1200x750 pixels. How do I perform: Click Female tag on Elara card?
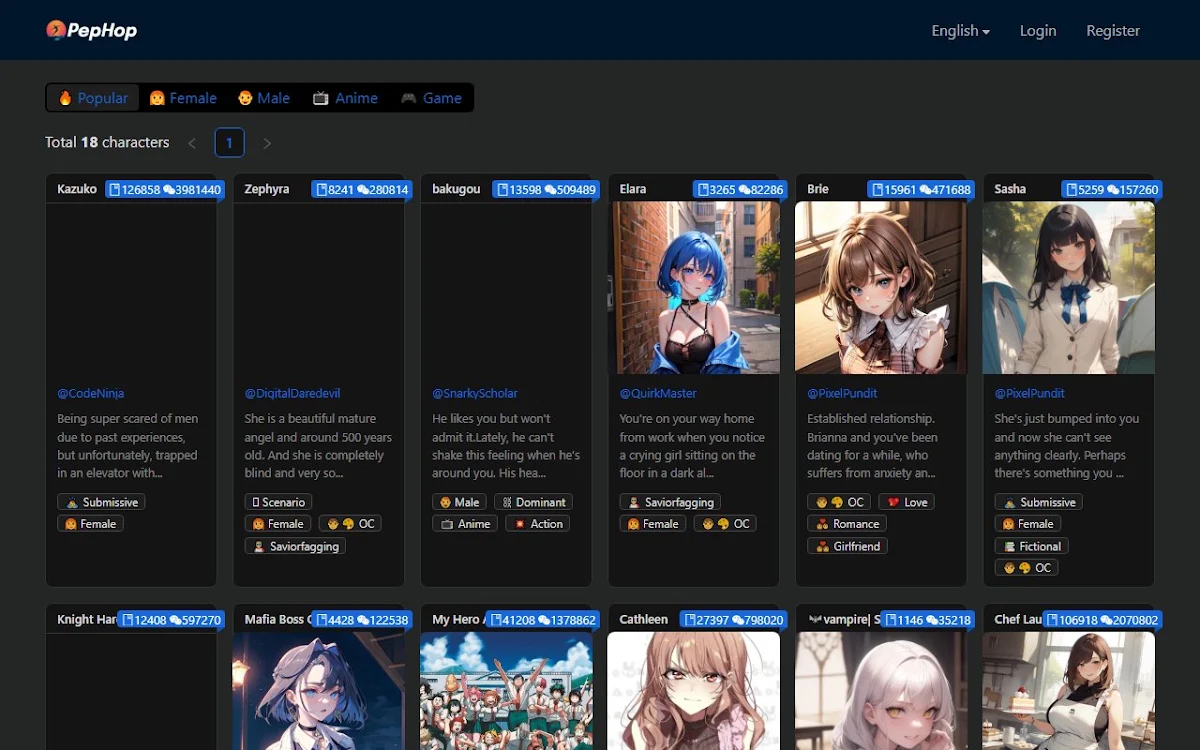(653, 524)
